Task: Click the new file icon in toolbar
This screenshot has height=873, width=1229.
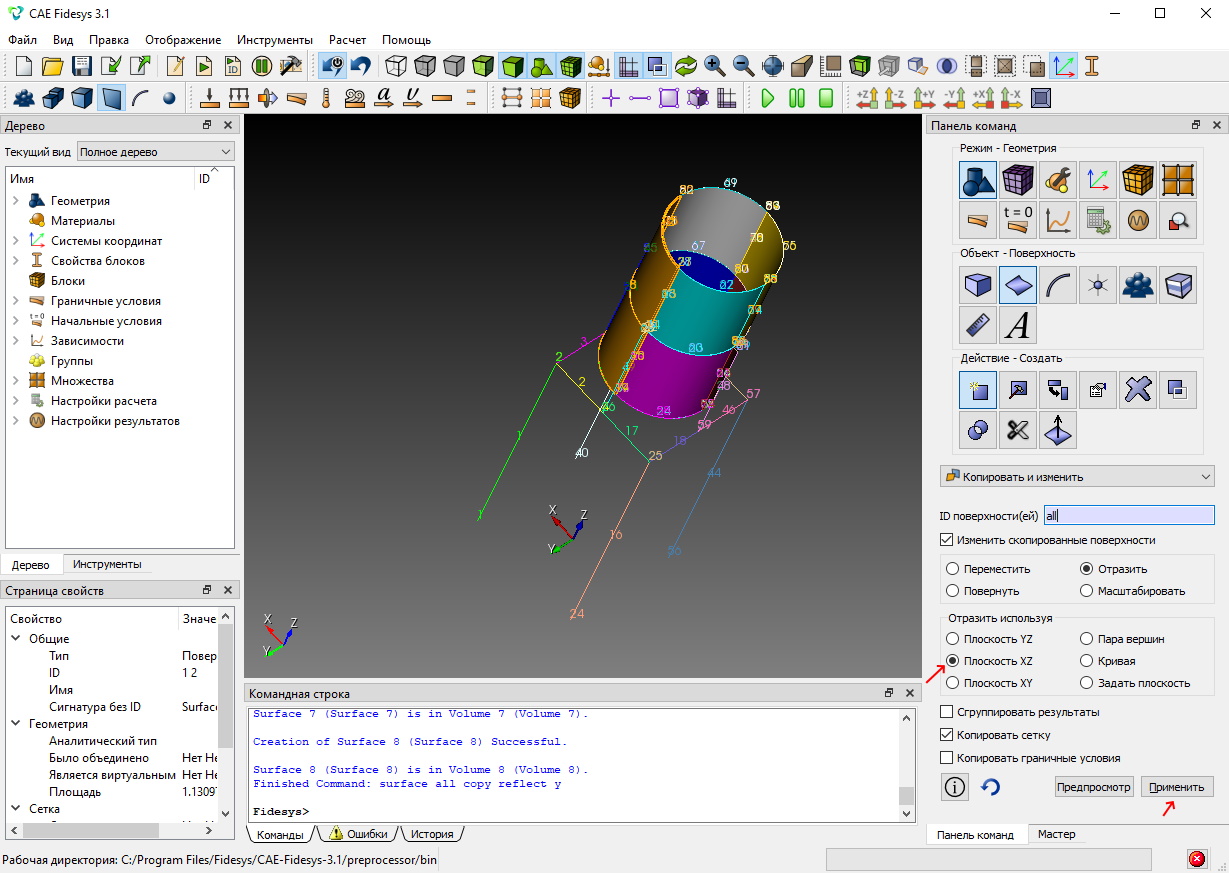Action: click(x=24, y=66)
